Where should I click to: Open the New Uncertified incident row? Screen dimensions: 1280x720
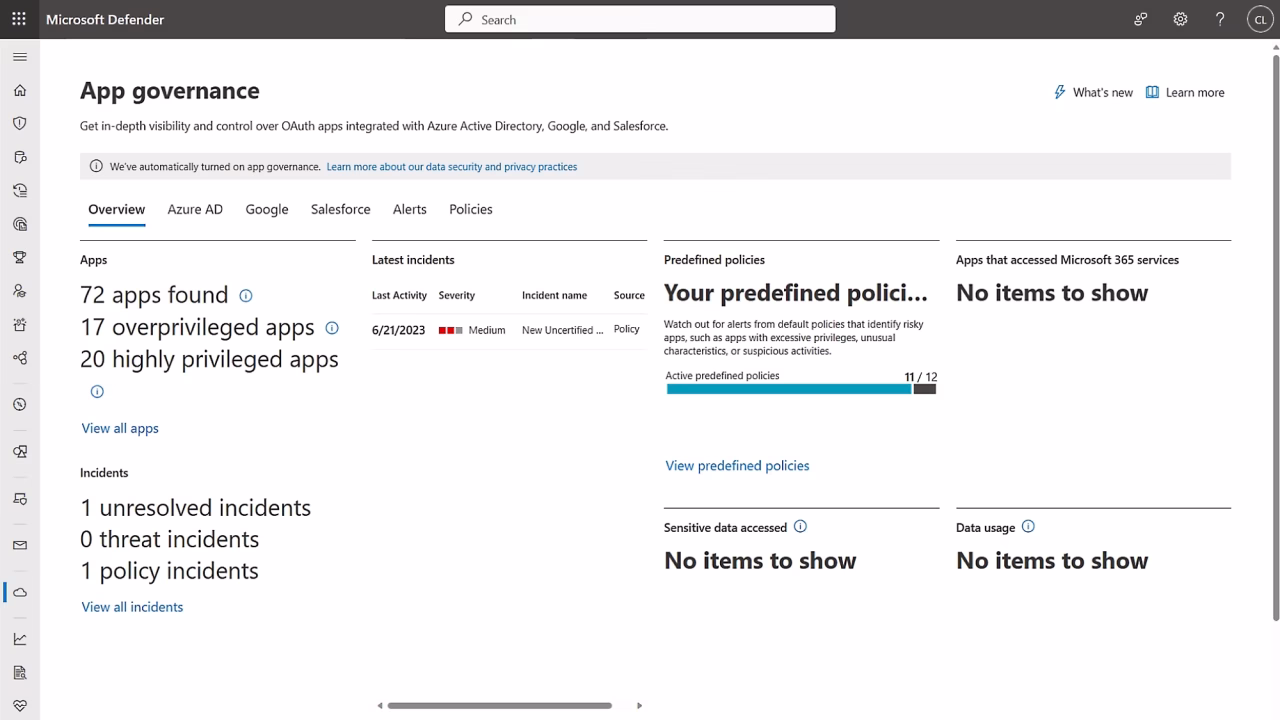[x=509, y=330]
